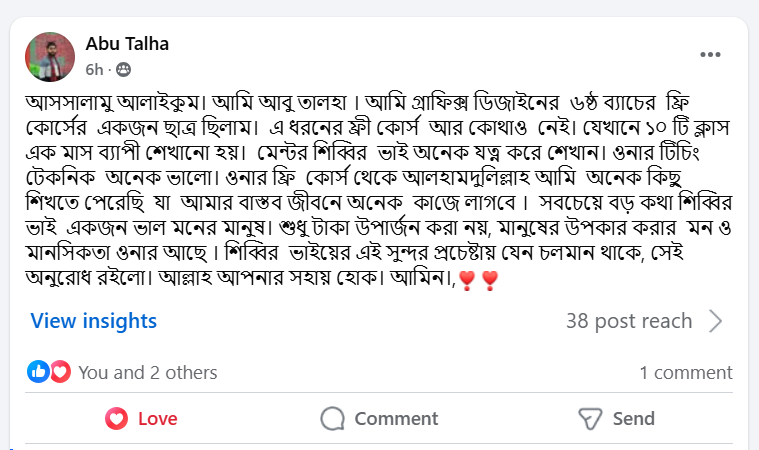
Task: Toggle the Love reaction label off
Action: click(158, 418)
